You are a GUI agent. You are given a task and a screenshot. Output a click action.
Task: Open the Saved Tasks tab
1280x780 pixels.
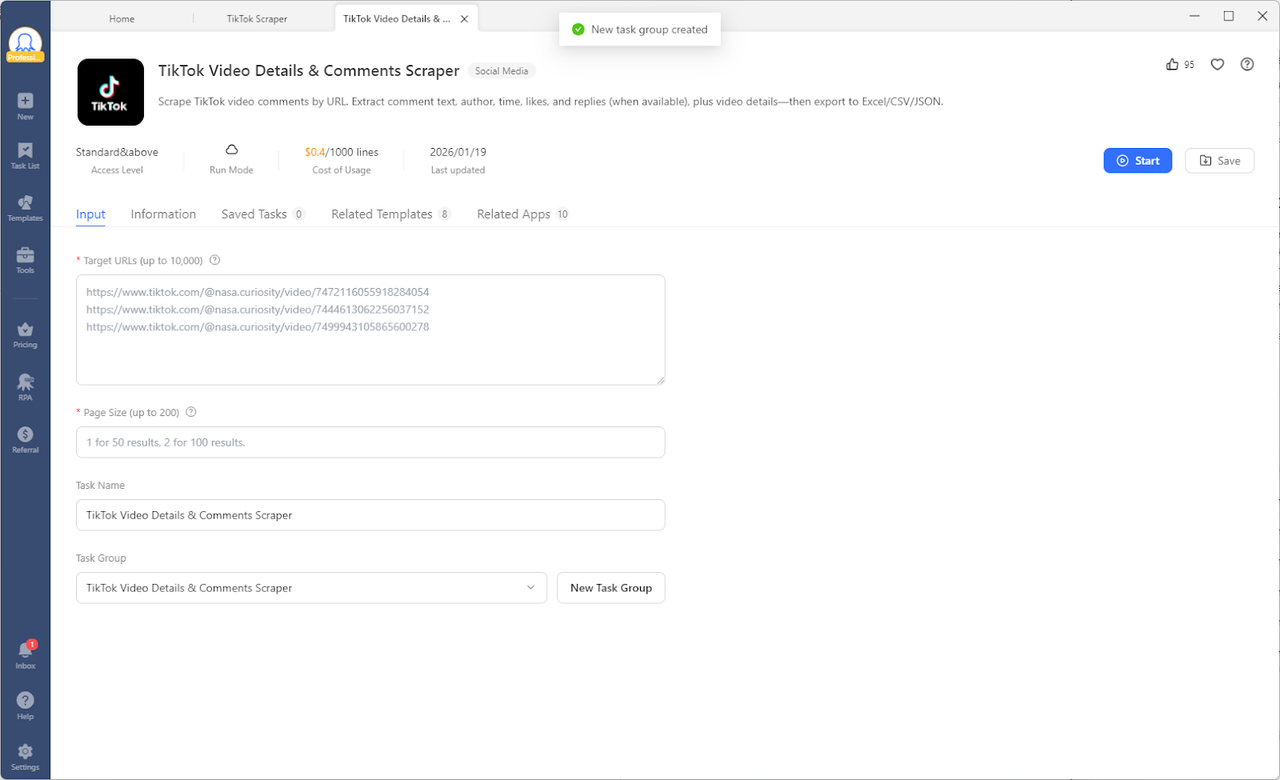[254, 214]
